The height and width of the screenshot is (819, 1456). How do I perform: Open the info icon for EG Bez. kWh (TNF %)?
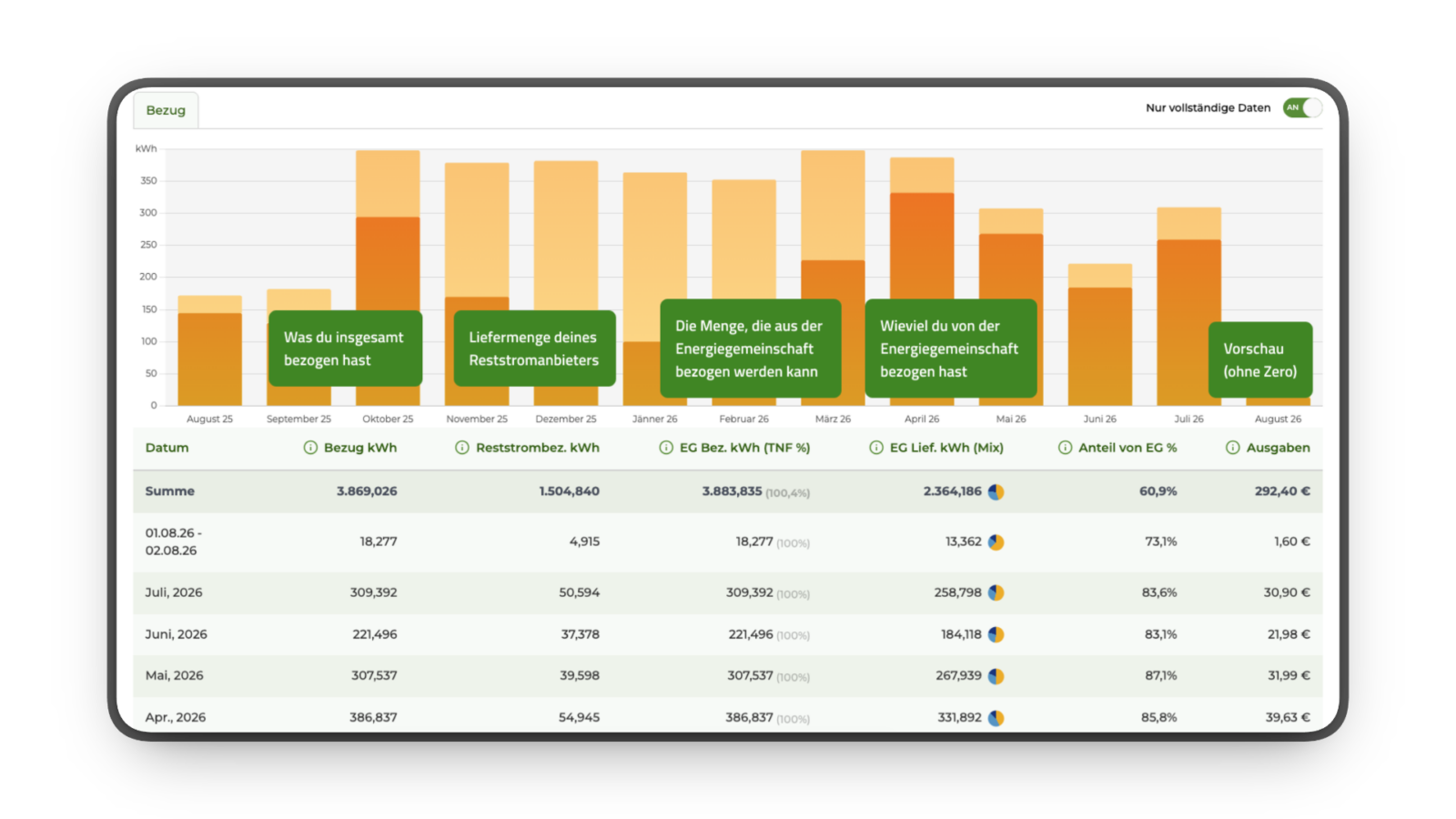click(x=666, y=448)
